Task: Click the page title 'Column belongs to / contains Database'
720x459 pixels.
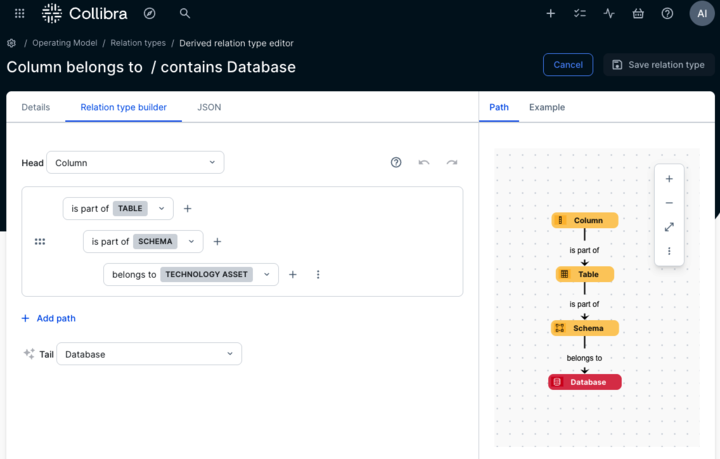Action: [x=151, y=67]
